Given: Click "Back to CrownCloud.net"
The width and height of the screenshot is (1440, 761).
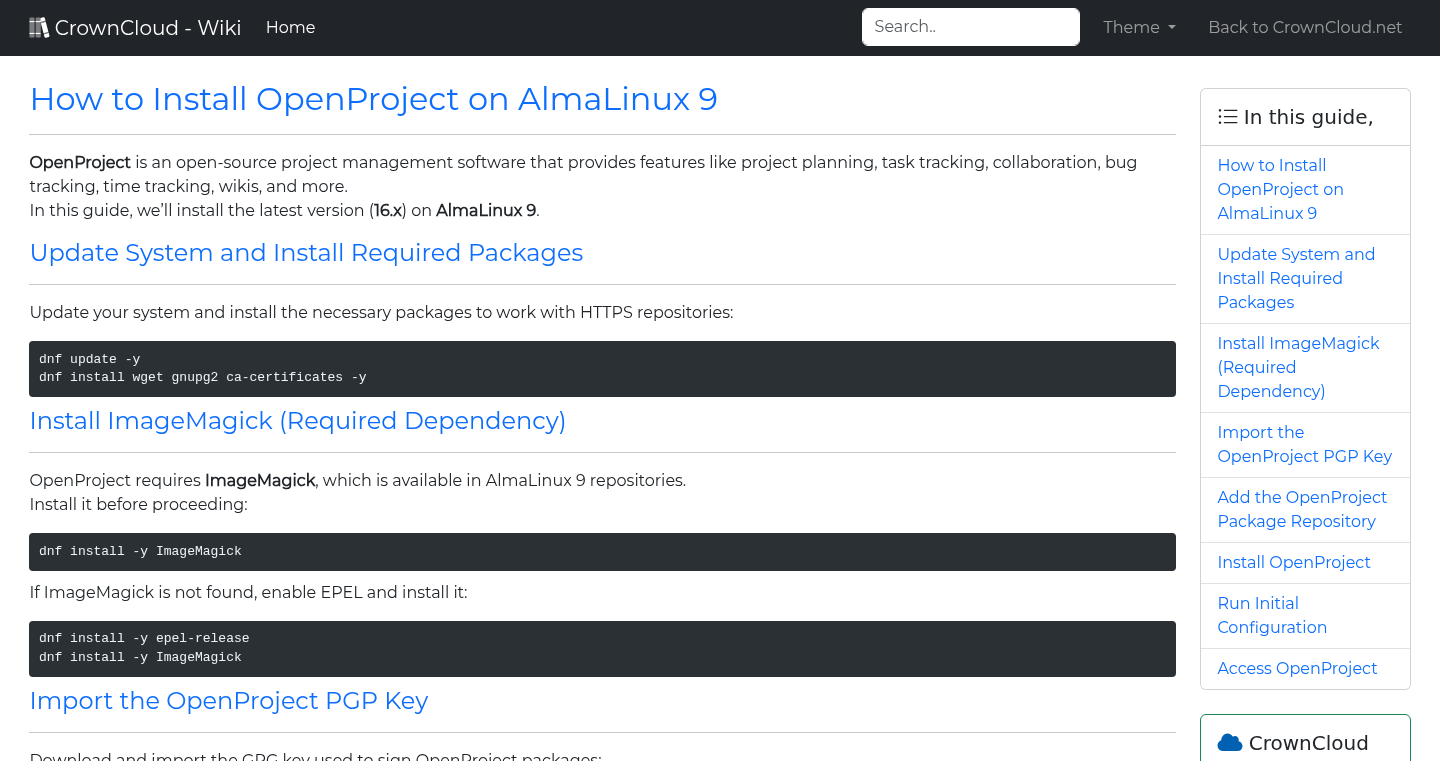Looking at the screenshot, I should [1305, 27].
